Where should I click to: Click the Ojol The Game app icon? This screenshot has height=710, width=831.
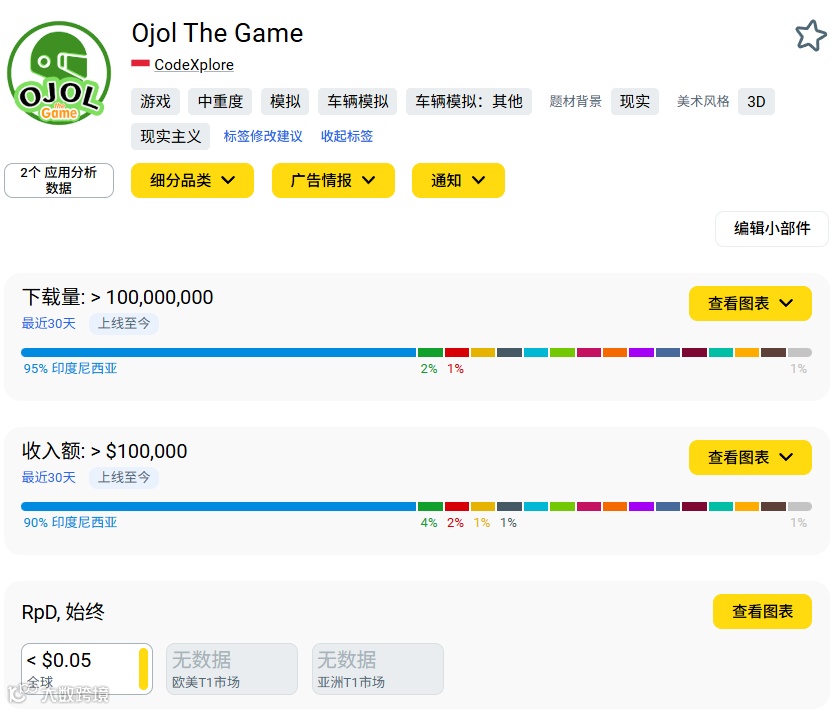(59, 73)
